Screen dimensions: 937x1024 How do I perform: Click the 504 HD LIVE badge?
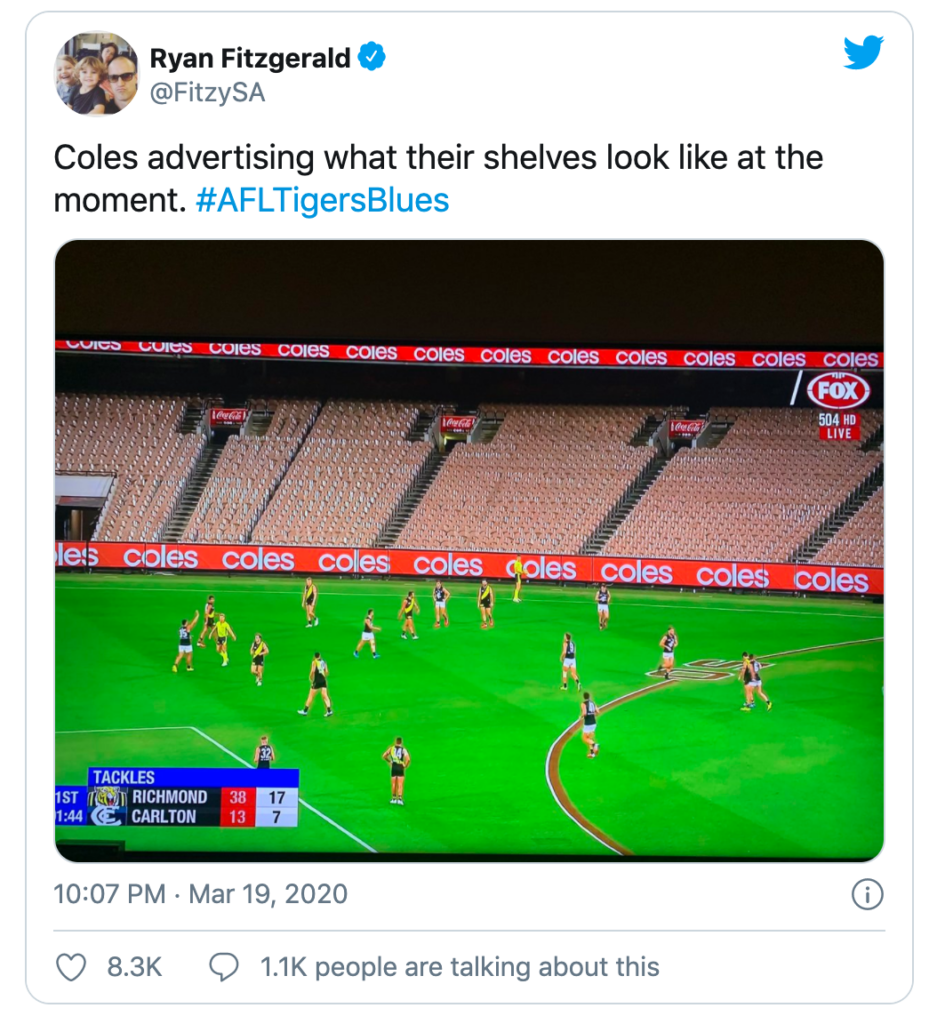(x=838, y=427)
